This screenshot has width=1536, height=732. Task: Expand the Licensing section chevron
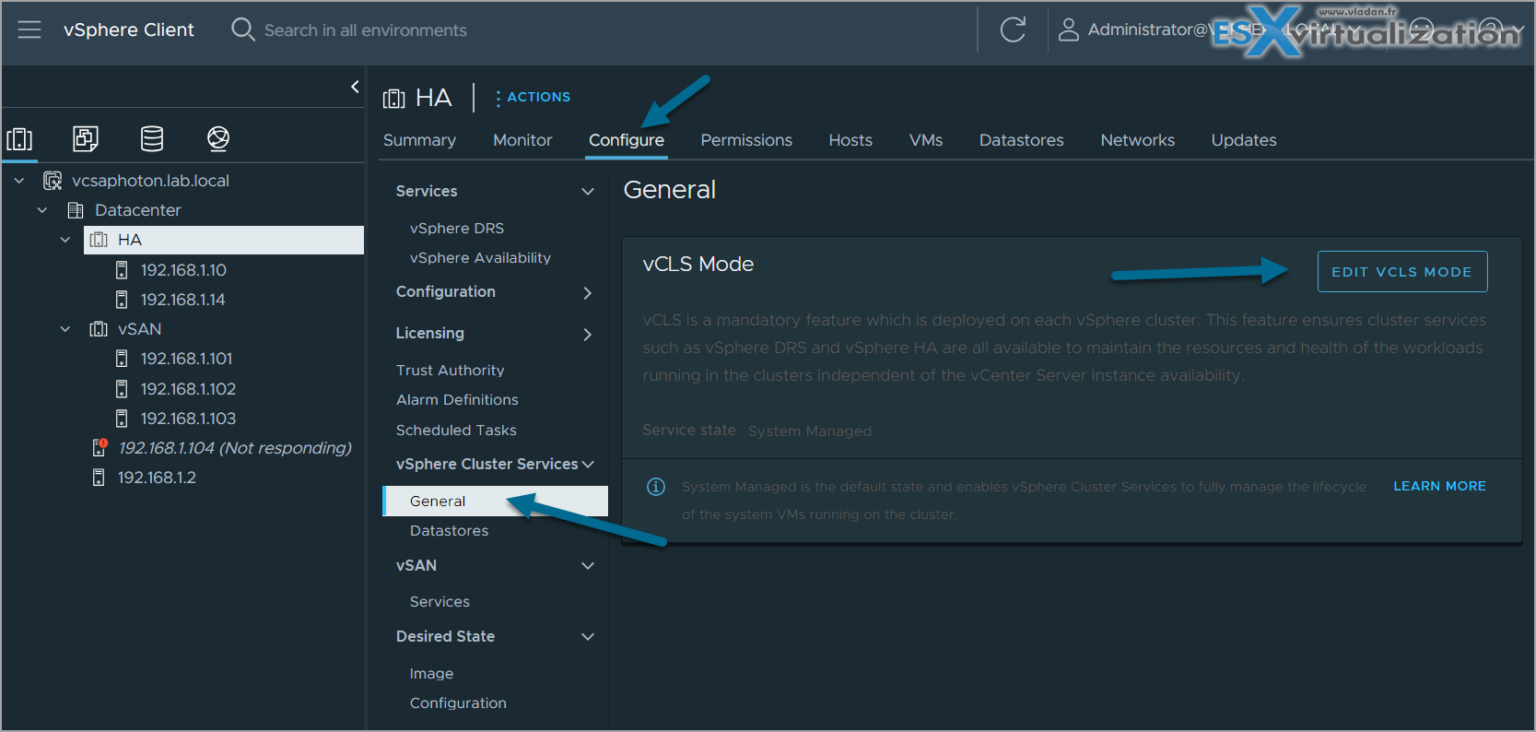coord(587,334)
